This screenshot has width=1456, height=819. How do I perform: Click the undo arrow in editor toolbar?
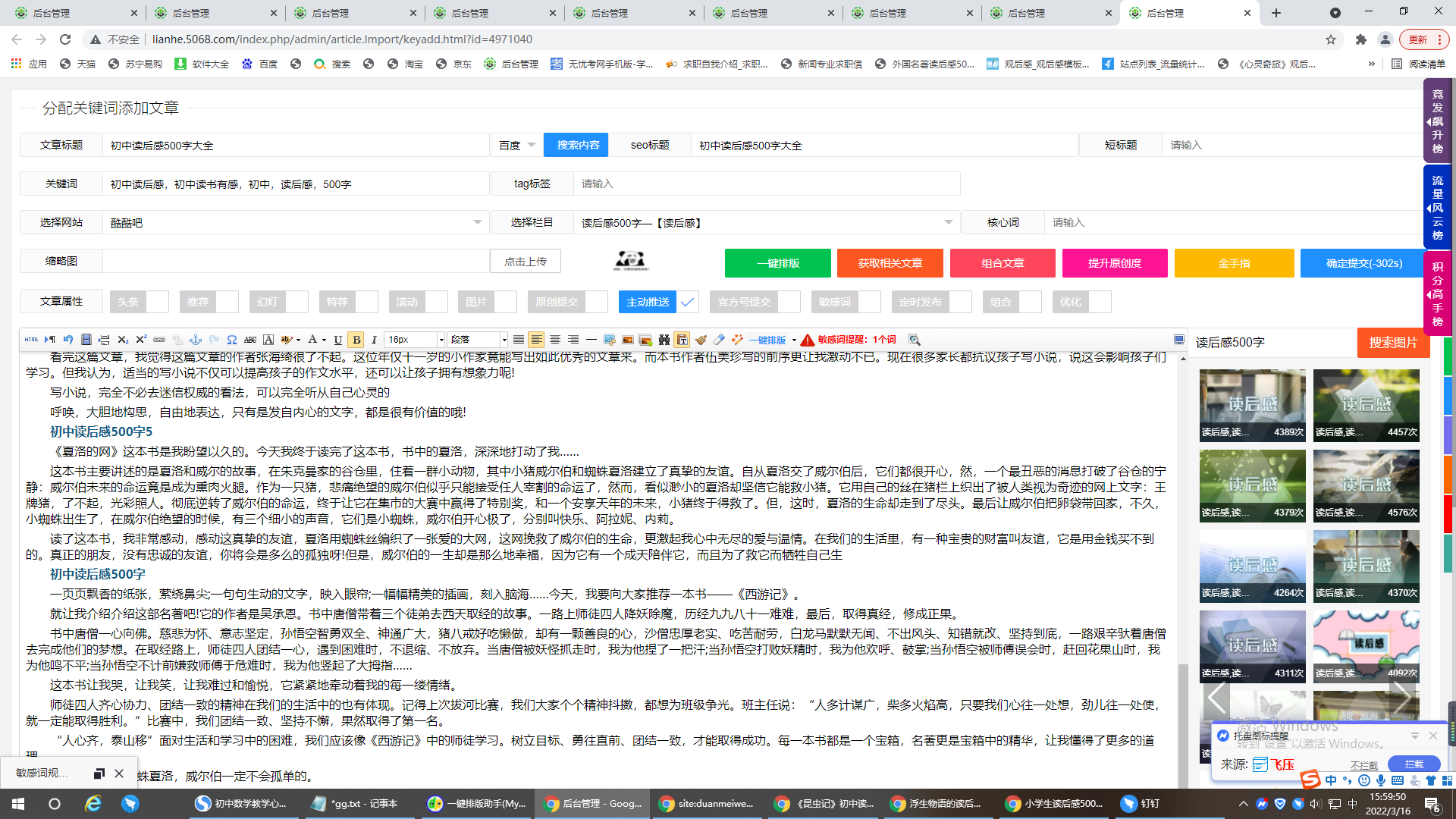(x=68, y=340)
